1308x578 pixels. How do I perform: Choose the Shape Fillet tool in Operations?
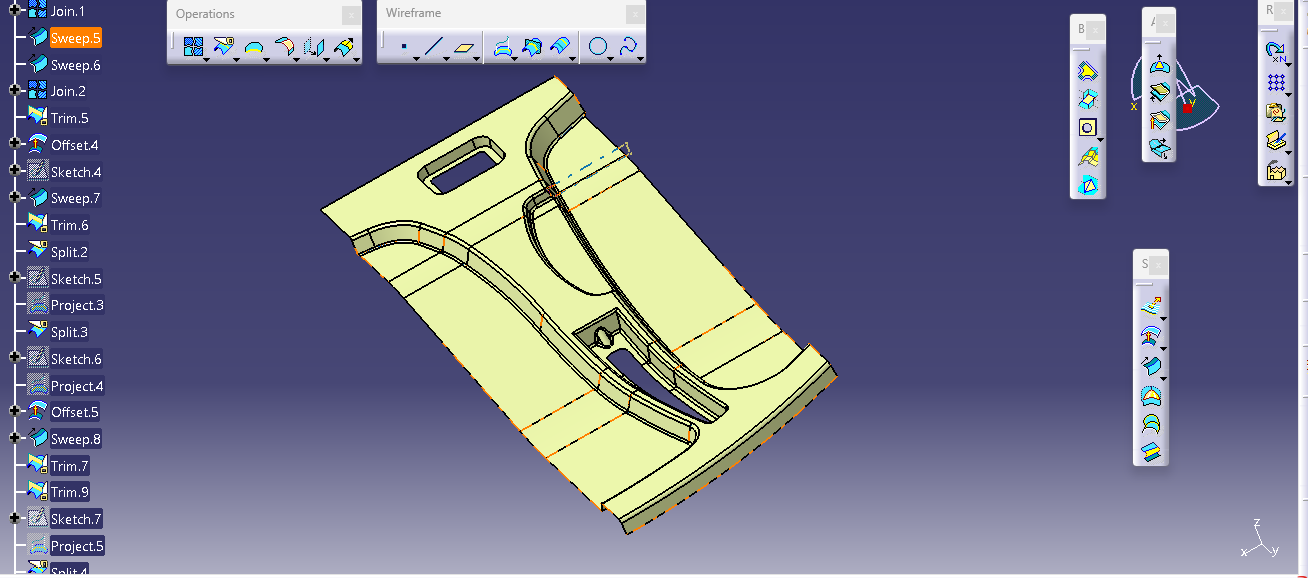pyautogui.click(x=283, y=46)
